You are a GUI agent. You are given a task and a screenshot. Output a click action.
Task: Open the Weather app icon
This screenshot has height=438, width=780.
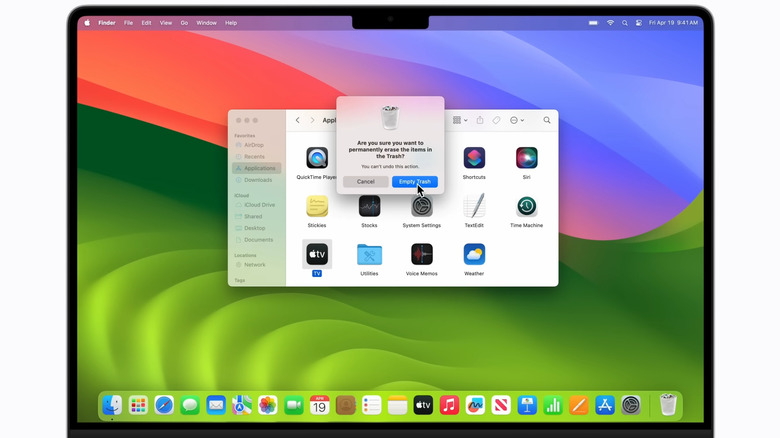click(474, 255)
